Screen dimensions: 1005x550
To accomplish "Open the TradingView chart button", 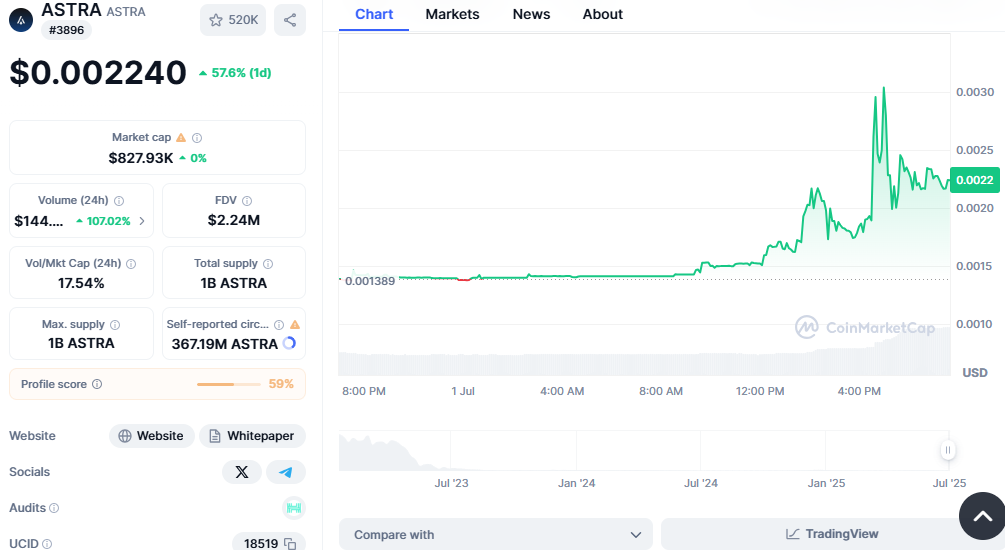I will 832,534.
